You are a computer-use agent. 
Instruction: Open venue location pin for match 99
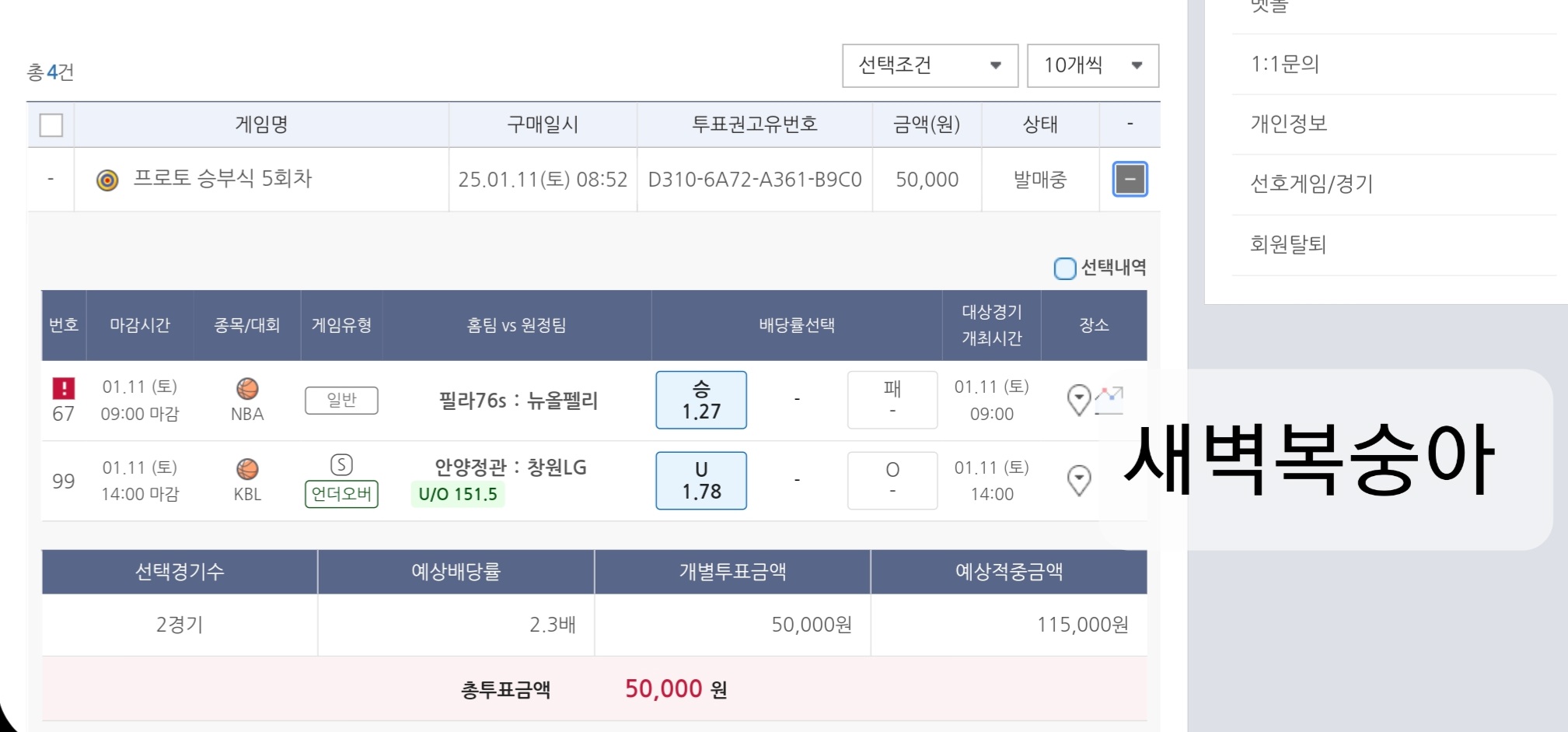(1078, 480)
